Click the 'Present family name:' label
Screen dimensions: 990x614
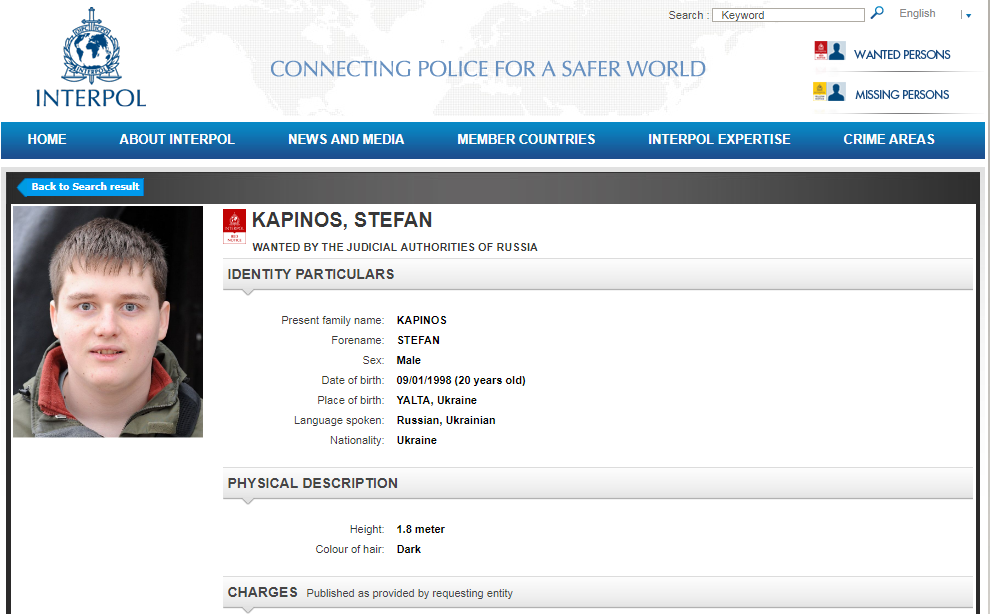332,320
